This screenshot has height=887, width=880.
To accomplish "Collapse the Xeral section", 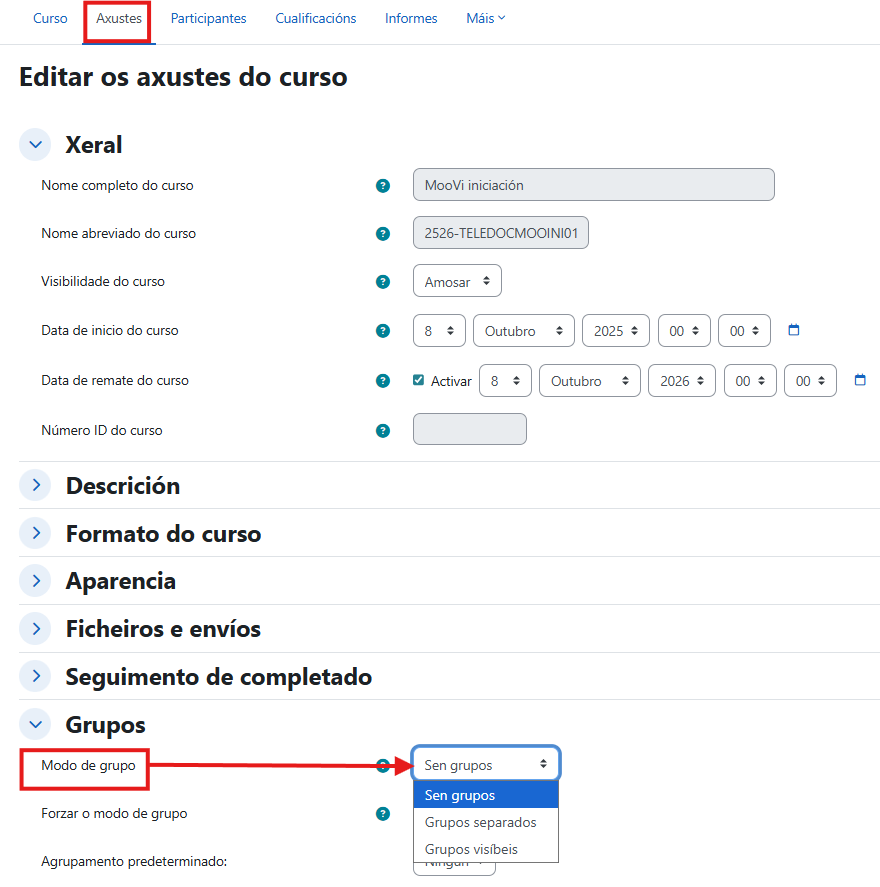I will click(x=35, y=145).
